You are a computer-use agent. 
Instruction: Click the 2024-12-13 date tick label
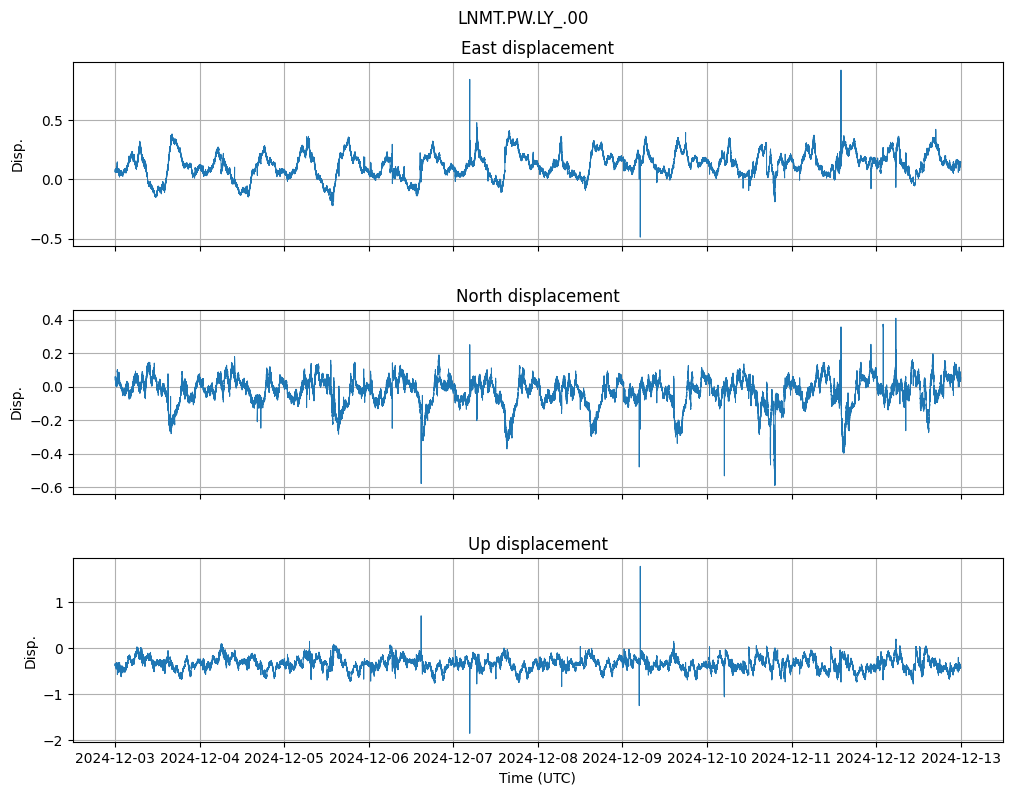click(x=961, y=759)
